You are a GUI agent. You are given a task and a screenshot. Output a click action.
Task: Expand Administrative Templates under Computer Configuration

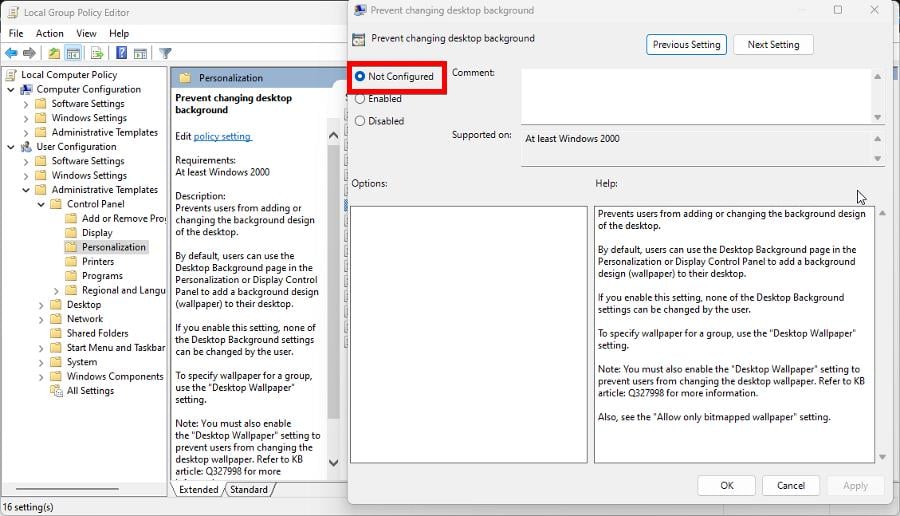point(26,133)
